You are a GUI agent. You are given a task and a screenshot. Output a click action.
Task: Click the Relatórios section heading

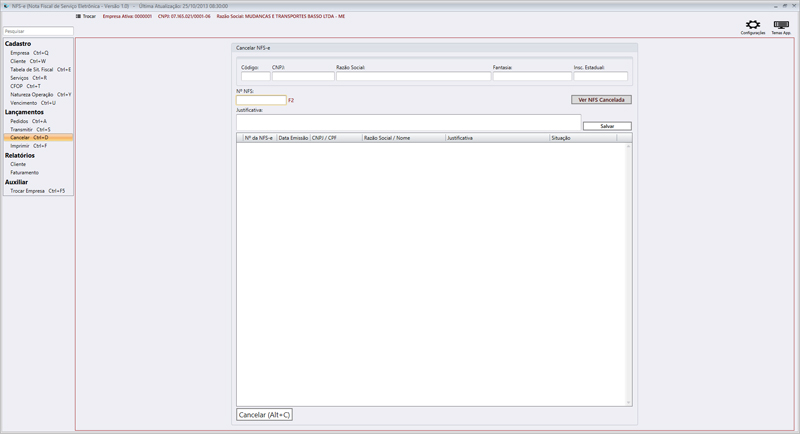click(20, 156)
